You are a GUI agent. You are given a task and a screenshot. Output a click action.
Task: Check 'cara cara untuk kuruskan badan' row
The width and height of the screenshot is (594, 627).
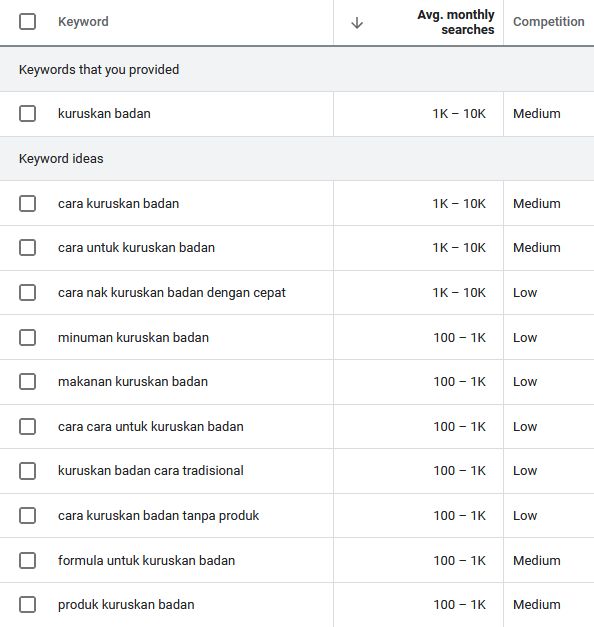[28, 427]
